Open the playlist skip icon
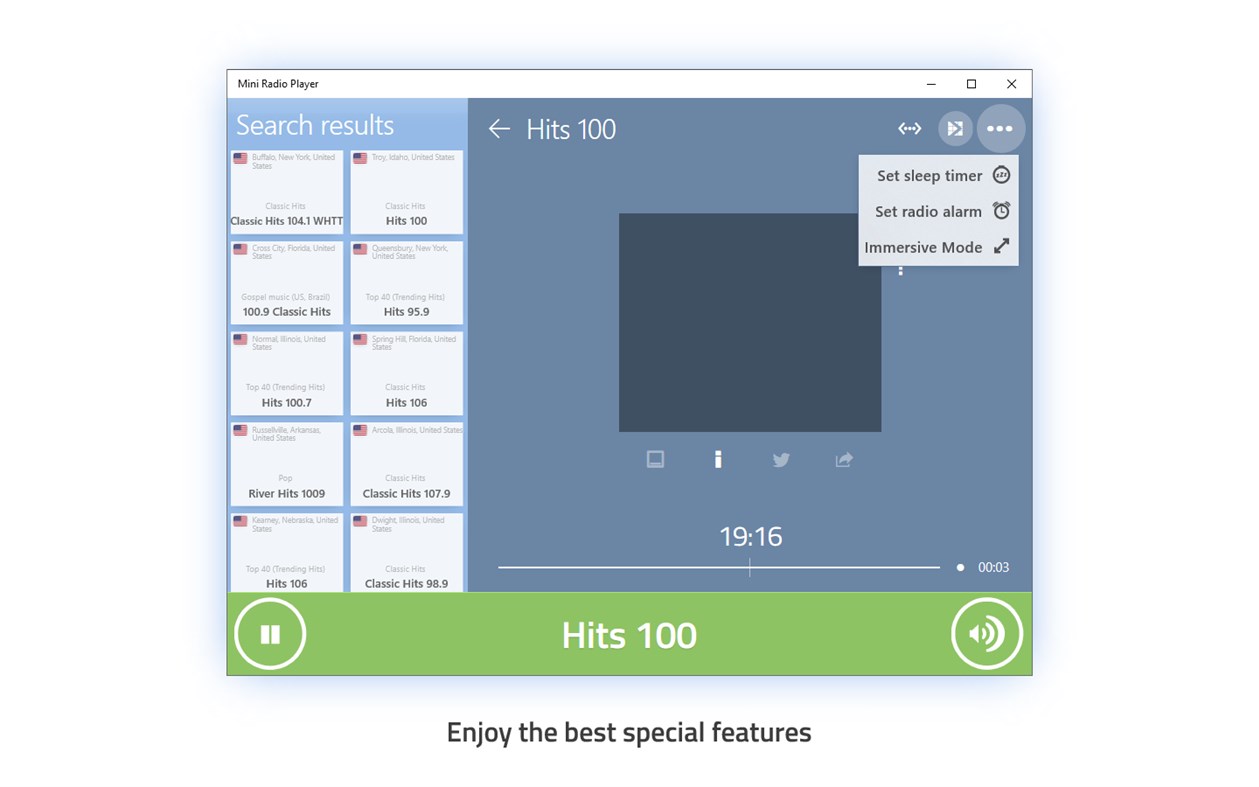 coord(954,128)
